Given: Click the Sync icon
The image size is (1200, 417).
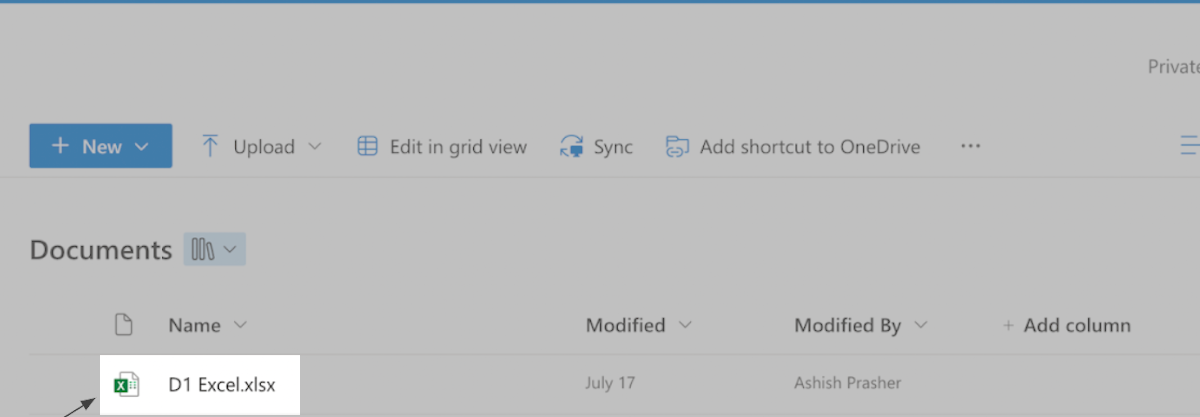Looking at the screenshot, I should 572,147.
